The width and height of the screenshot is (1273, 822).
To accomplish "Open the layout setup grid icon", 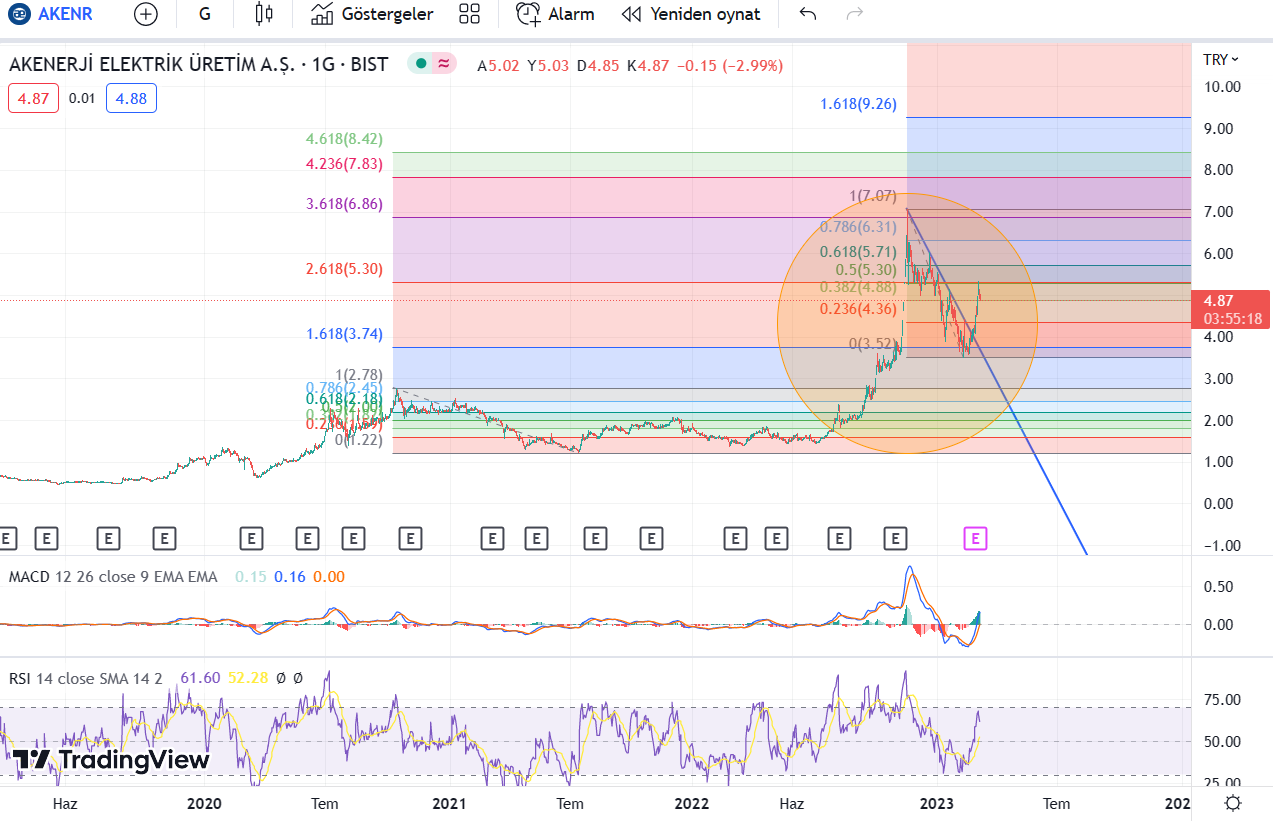I will [469, 14].
